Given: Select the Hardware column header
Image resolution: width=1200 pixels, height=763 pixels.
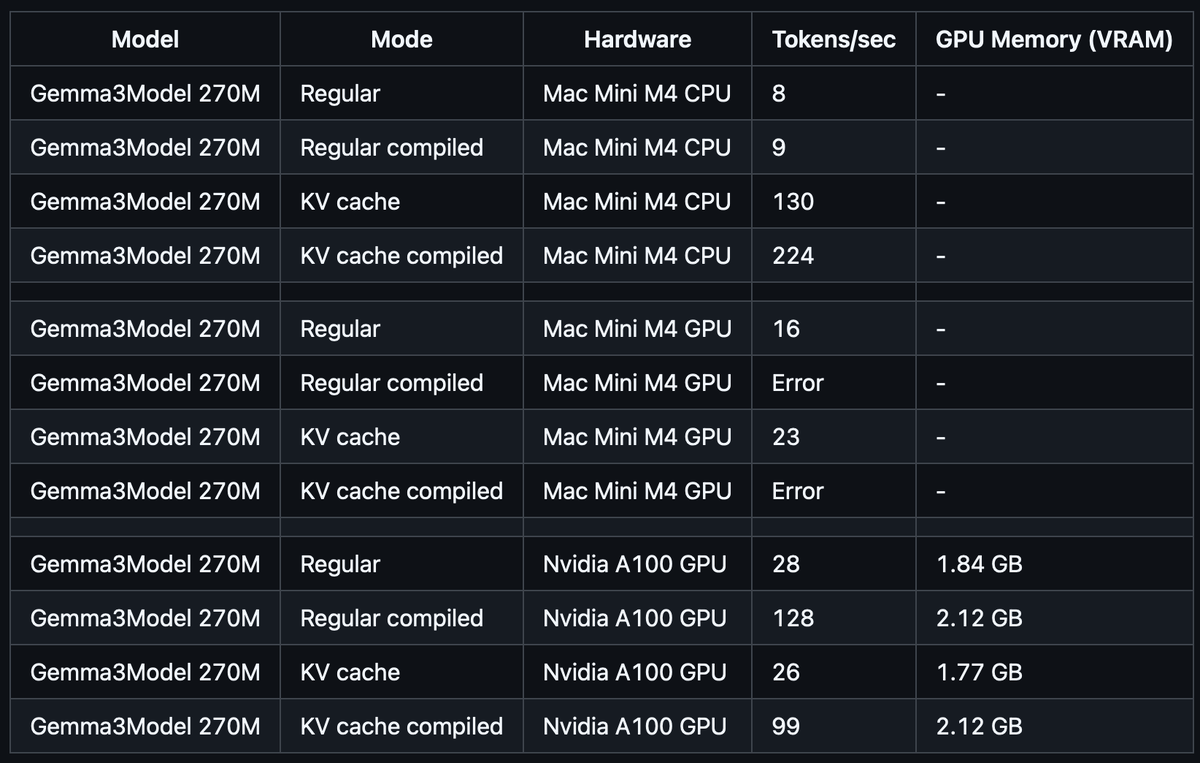Looking at the screenshot, I should click(637, 40).
